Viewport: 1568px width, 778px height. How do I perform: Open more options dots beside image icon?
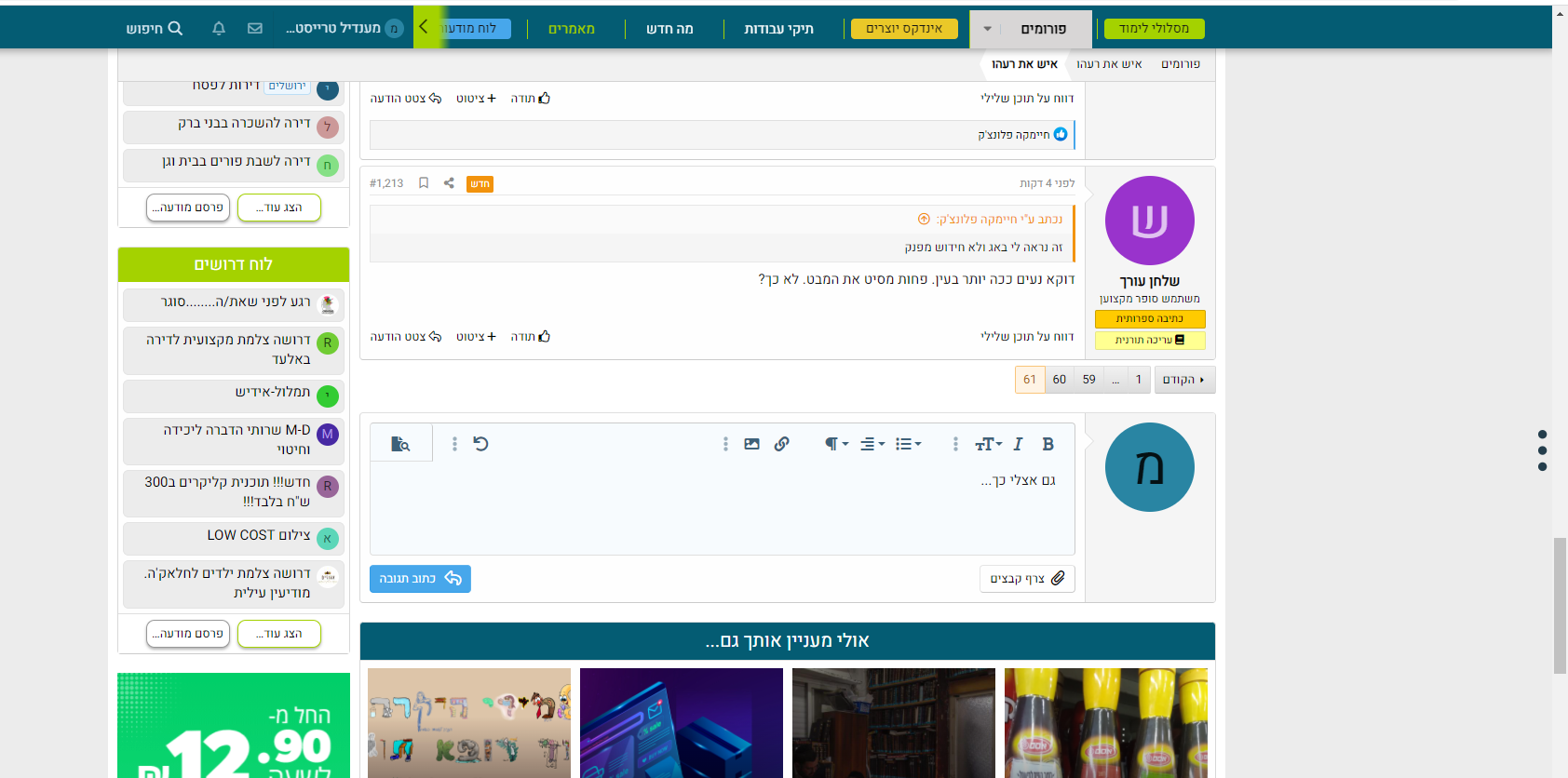725,444
